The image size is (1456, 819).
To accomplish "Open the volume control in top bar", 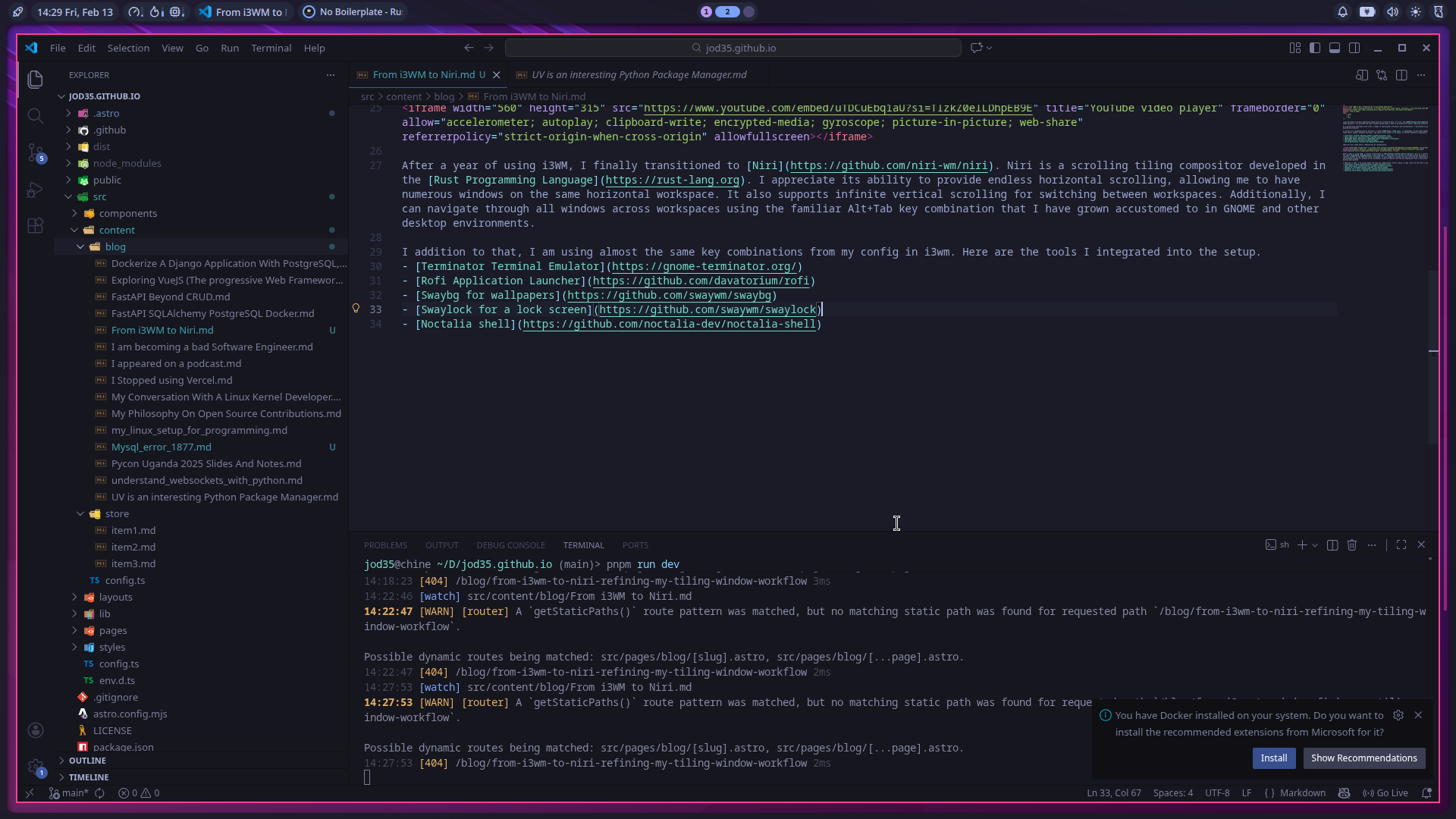I will coord(1392,12).
